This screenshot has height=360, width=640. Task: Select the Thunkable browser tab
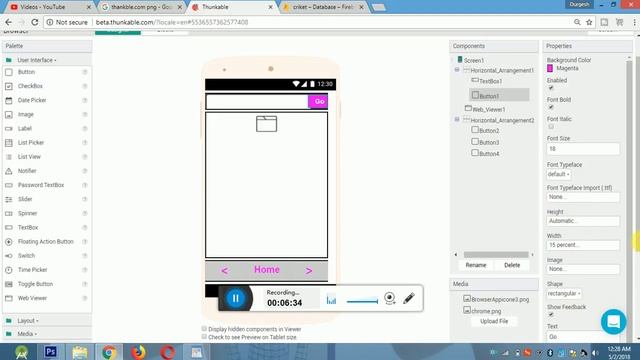tap(231, 7)
